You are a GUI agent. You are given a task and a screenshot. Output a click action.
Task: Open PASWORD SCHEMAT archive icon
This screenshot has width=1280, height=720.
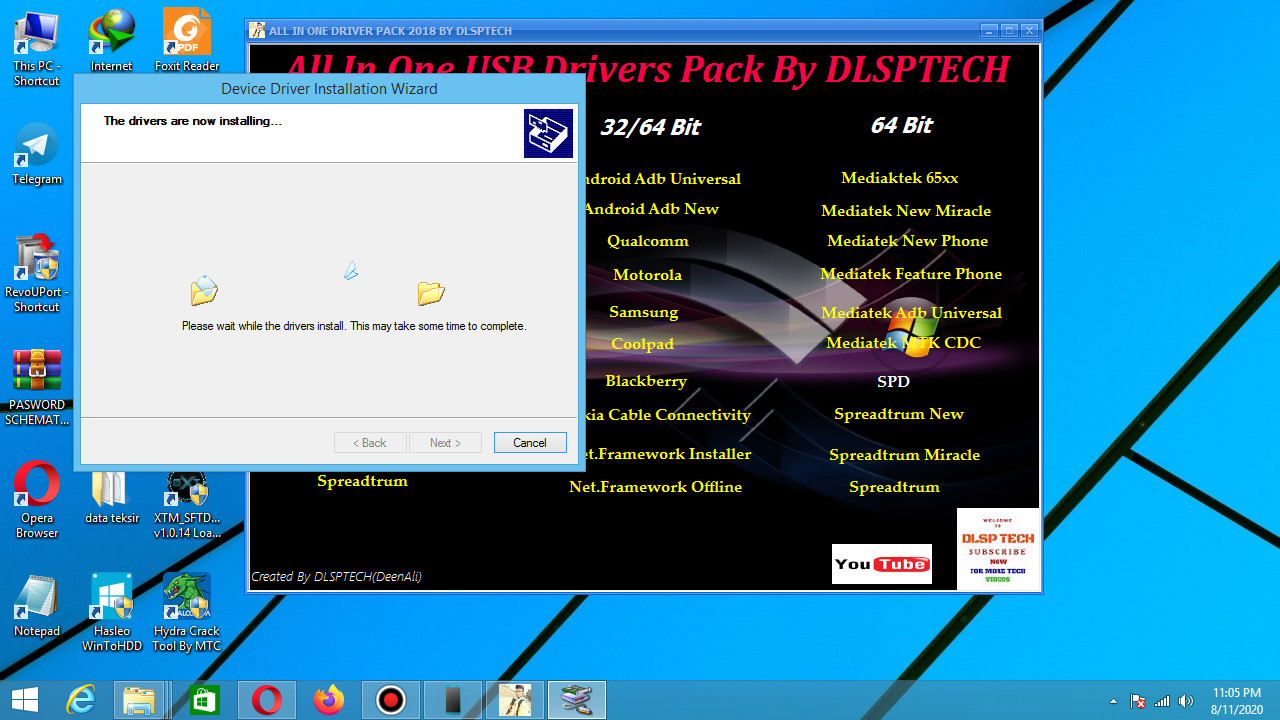[37, 387]
